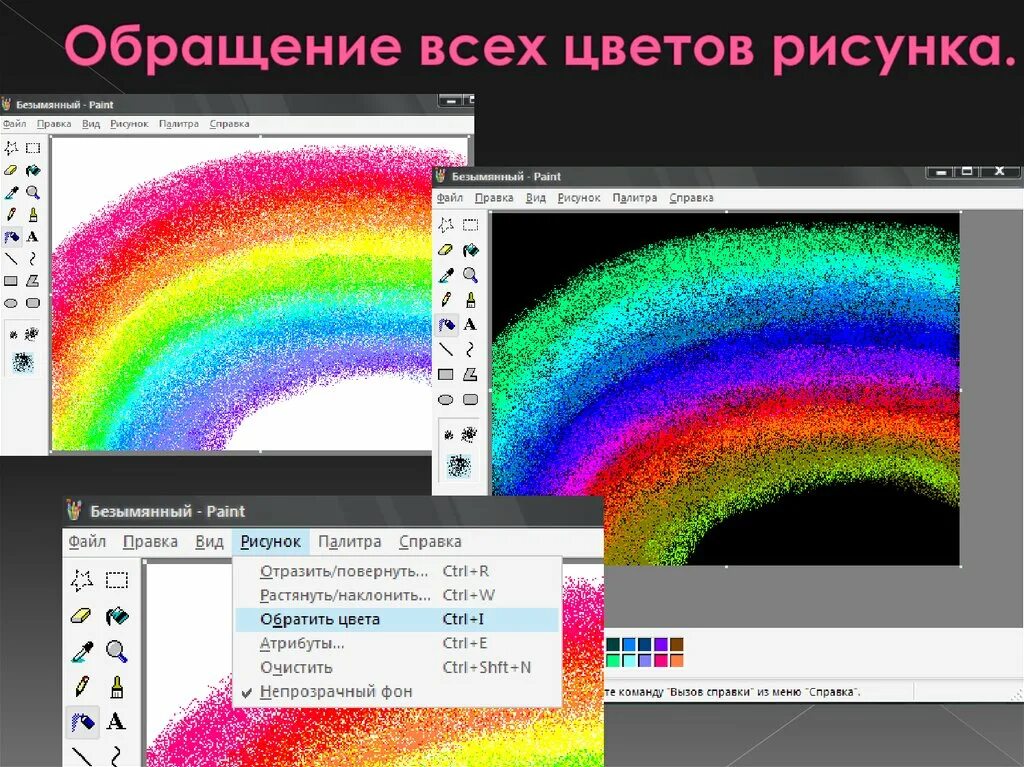The height and width of the screenshot is (767, 1024).
Task: Open Палитра menu in white-canvas Paint window
Action: (x=179, y=123)
